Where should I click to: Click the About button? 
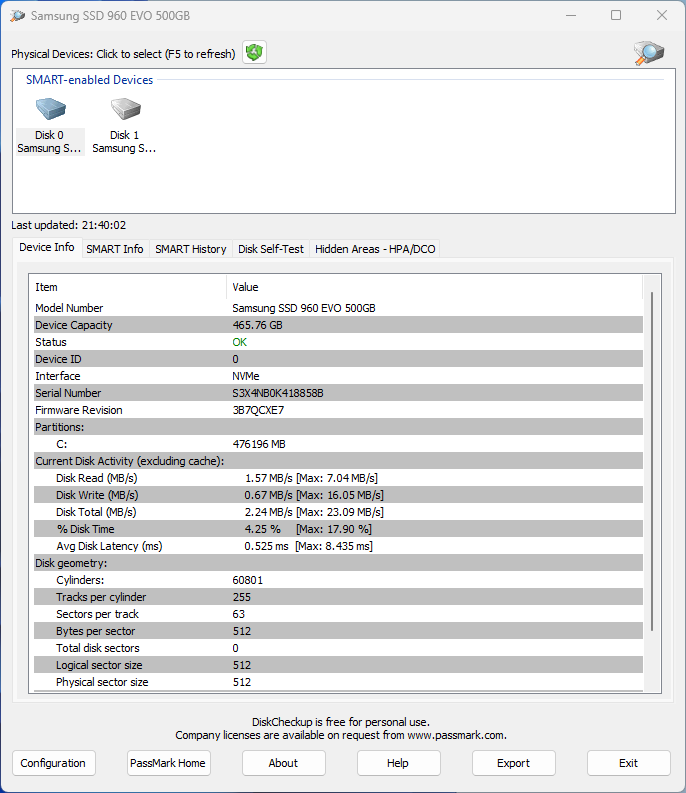point(283,763)
